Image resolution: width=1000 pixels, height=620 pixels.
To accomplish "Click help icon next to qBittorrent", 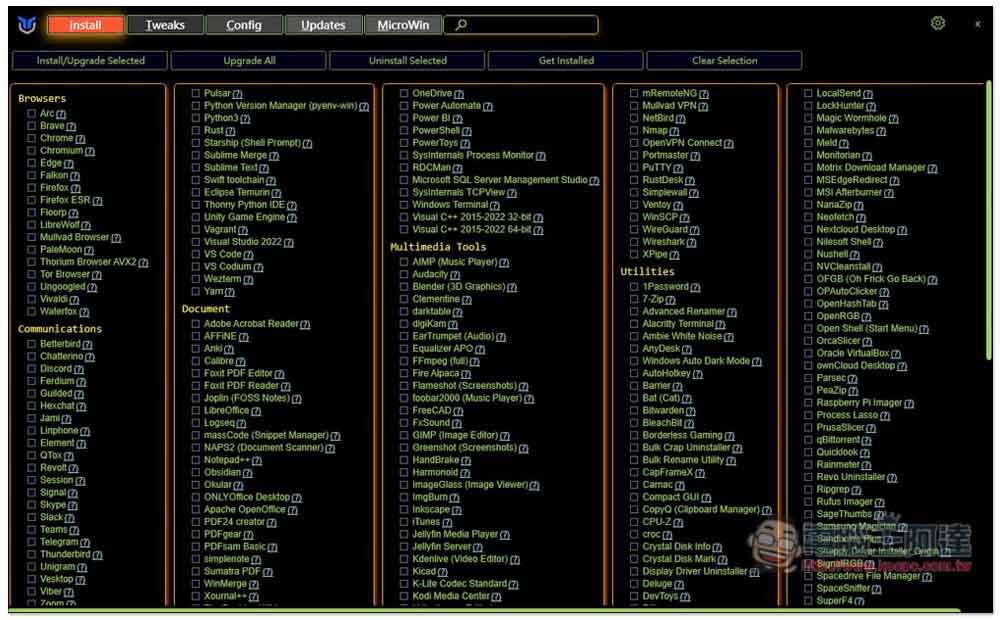I will tap(867, 441).
